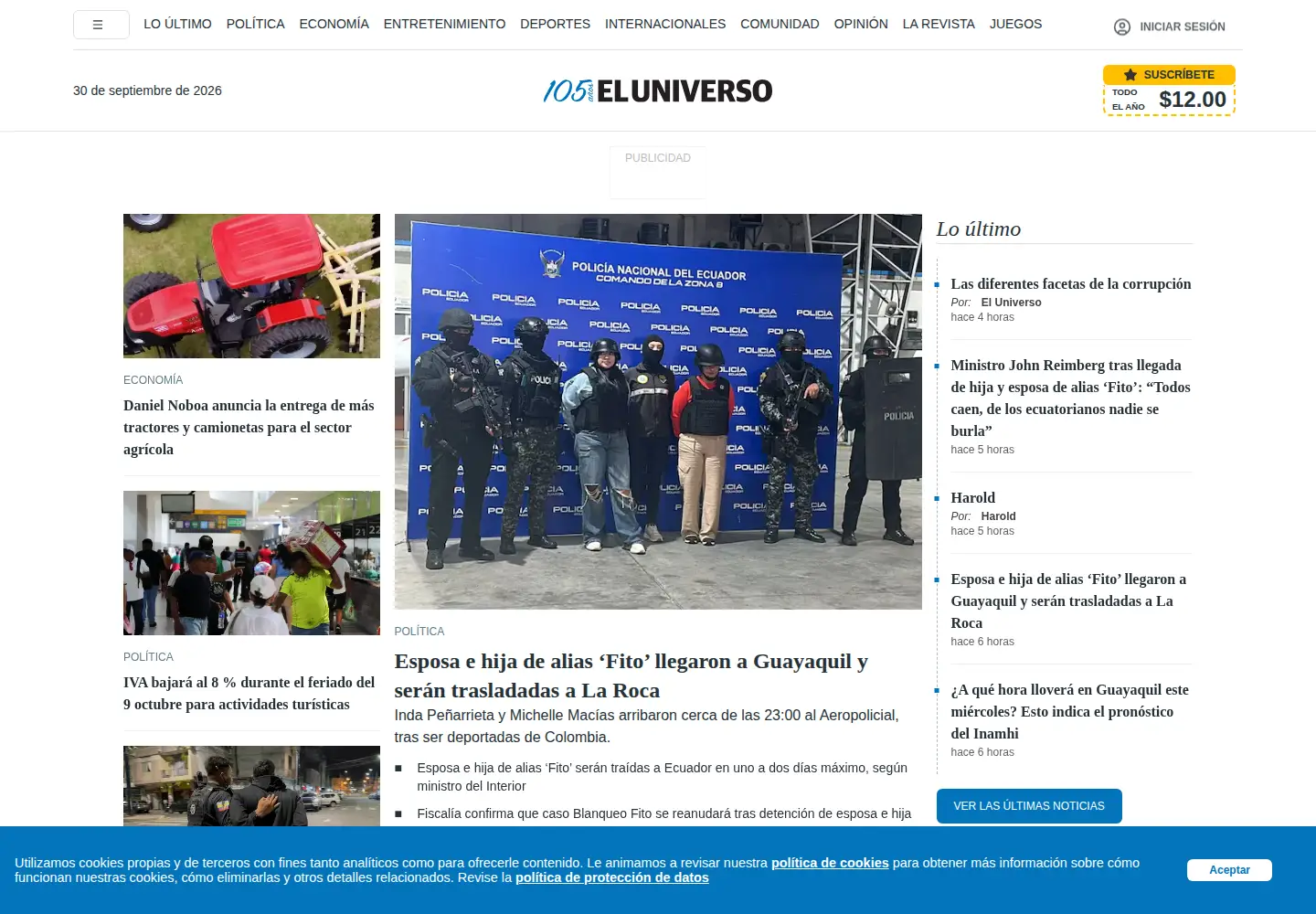Click the user account icon
Image resolution: width=1316 pixels, height=914 pixels.
point(1122,27)
